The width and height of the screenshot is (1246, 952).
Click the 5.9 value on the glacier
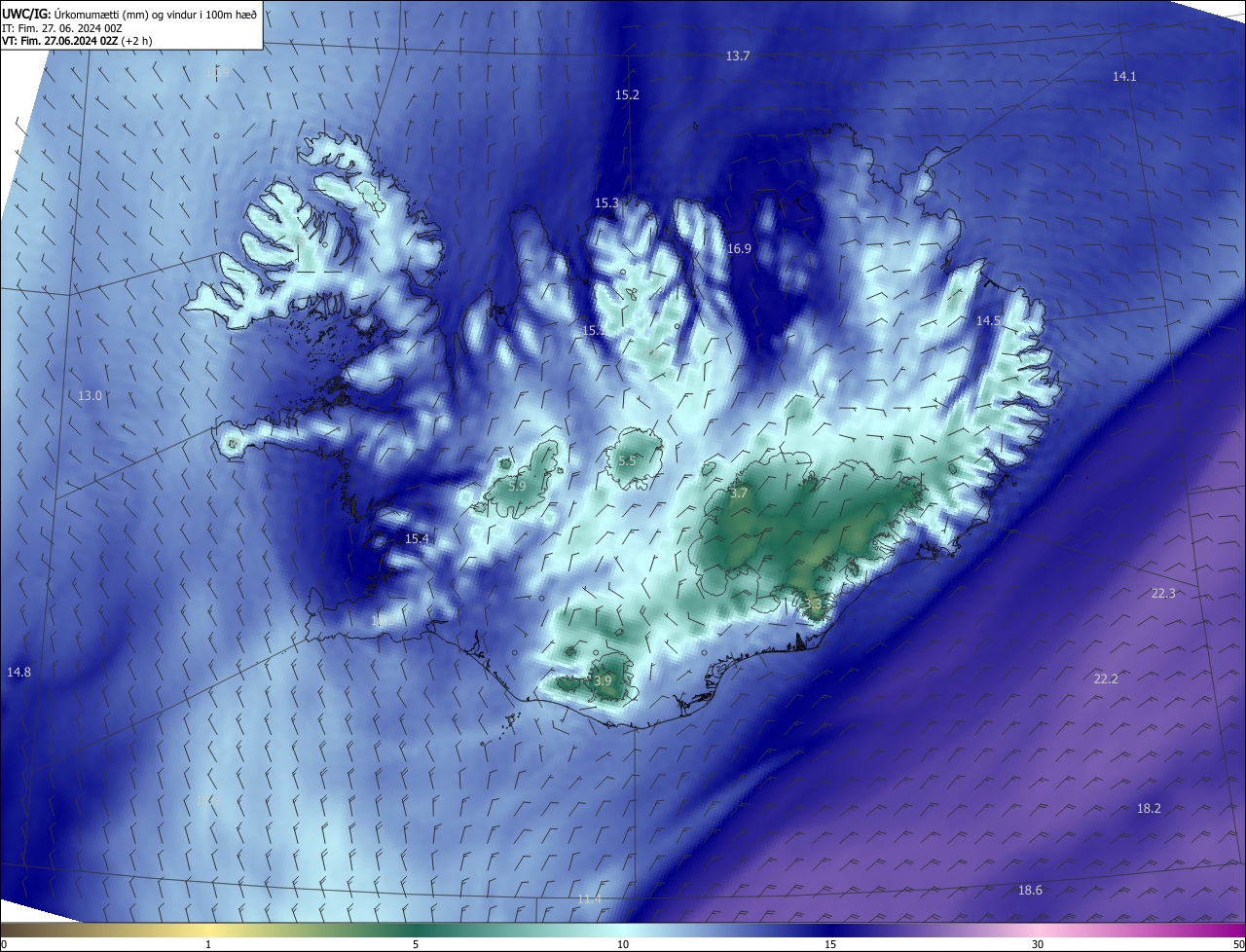click(x=517, y=487)
